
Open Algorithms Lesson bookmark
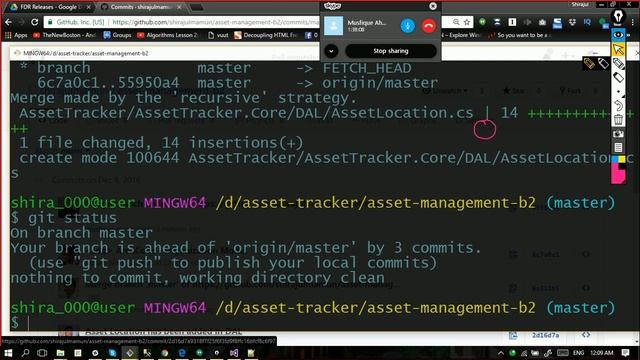168,36
